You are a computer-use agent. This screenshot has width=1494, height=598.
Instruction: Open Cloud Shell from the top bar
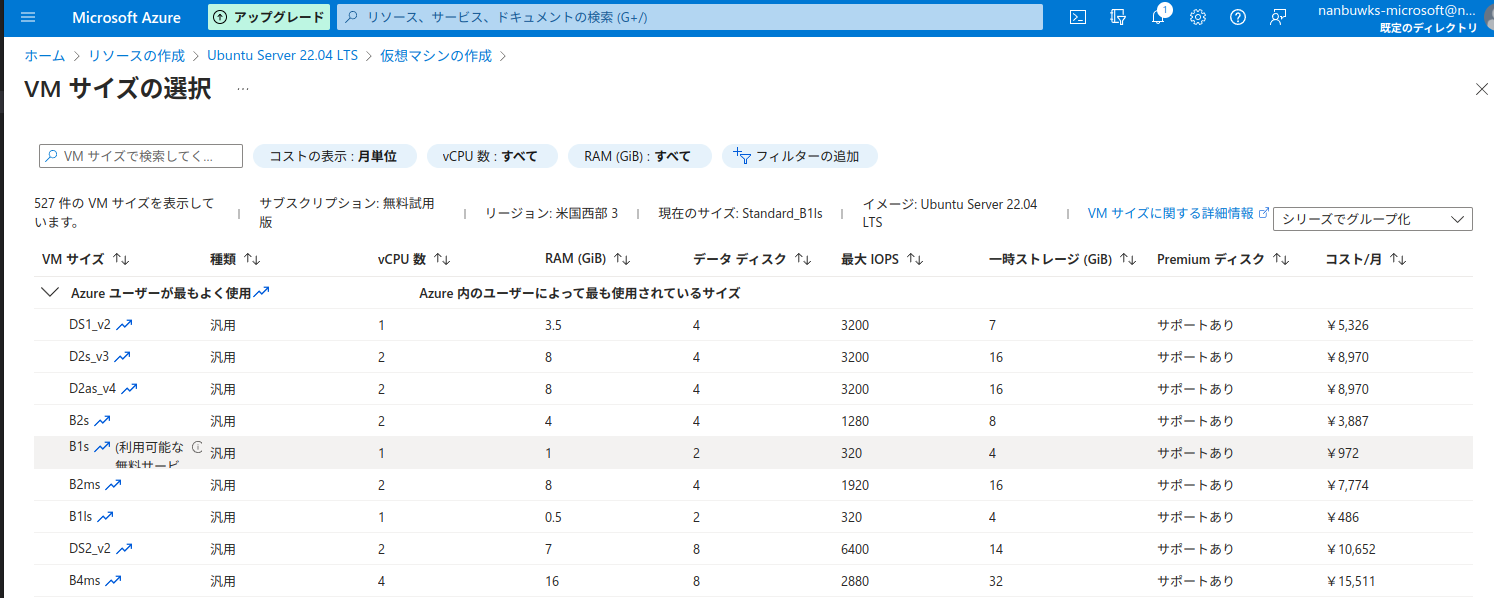[1078, 17]
